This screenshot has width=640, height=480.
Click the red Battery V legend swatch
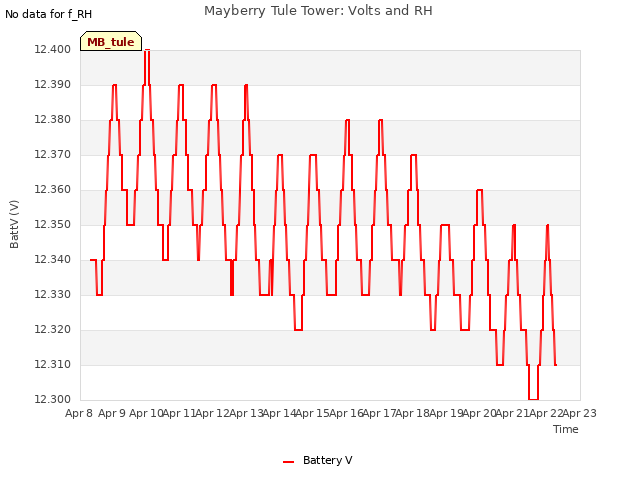289,462
